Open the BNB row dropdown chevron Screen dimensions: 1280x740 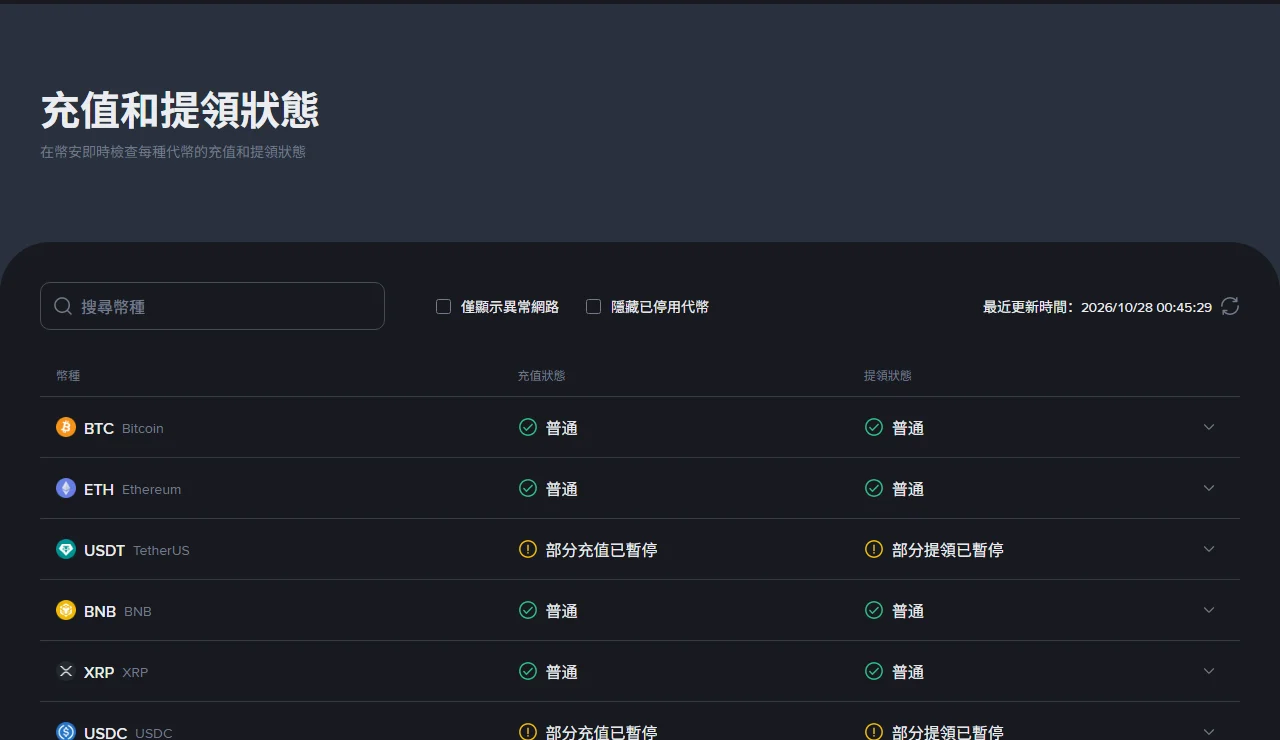pos(1209,610)
